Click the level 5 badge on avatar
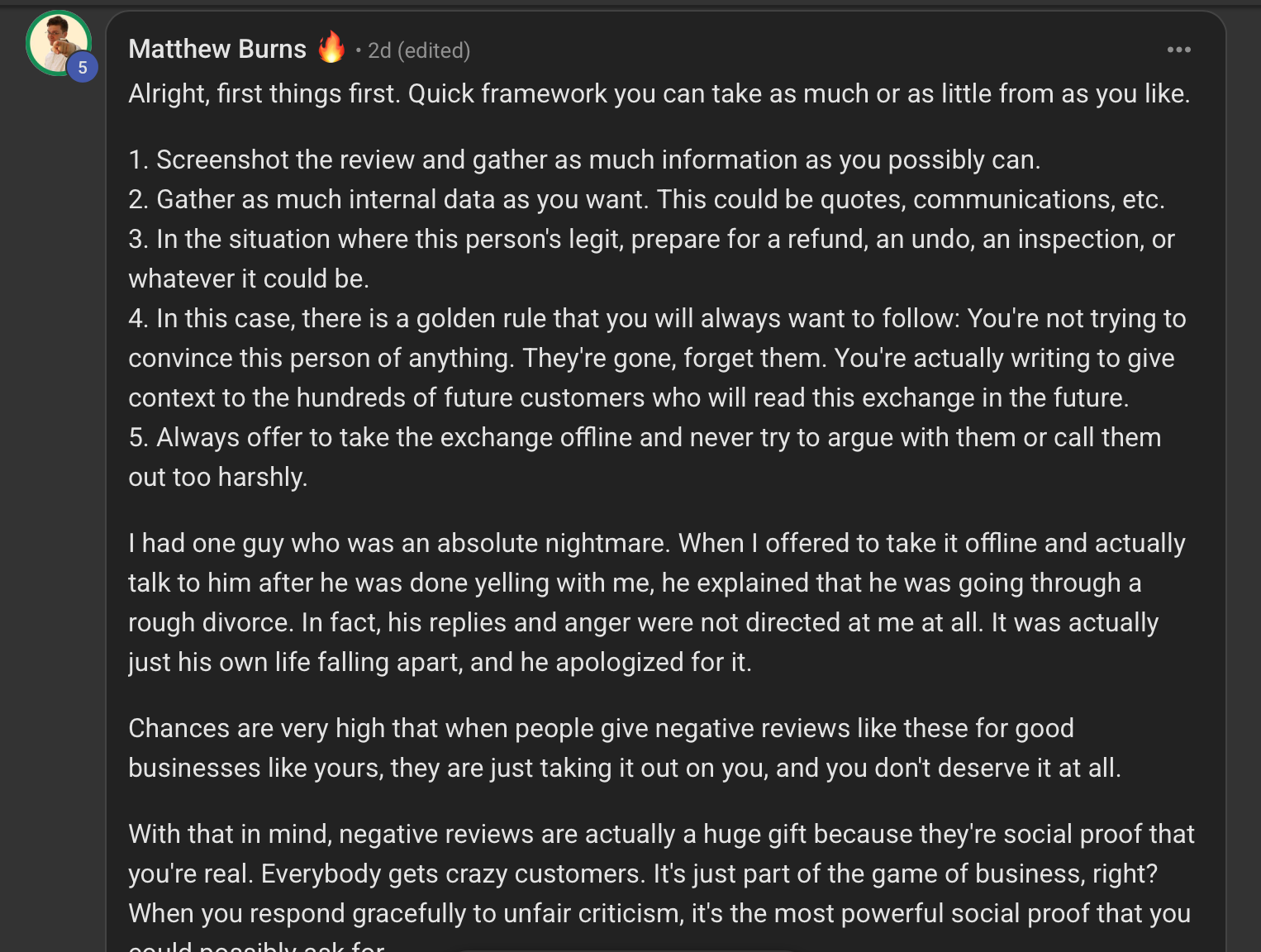The height and width of the screenshot is (952, 1261). 83,68
